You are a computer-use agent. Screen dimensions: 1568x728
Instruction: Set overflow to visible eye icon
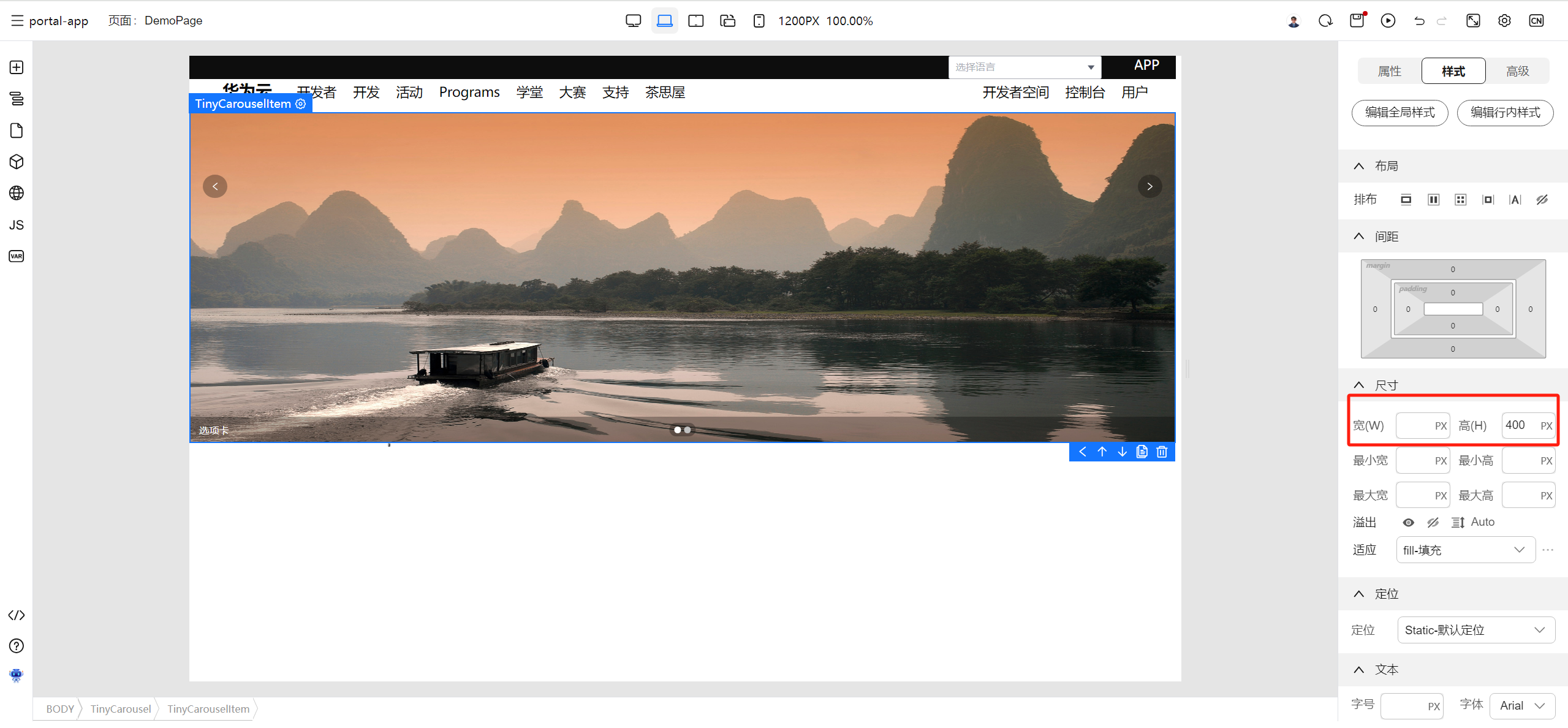[x=1409, y=523]
